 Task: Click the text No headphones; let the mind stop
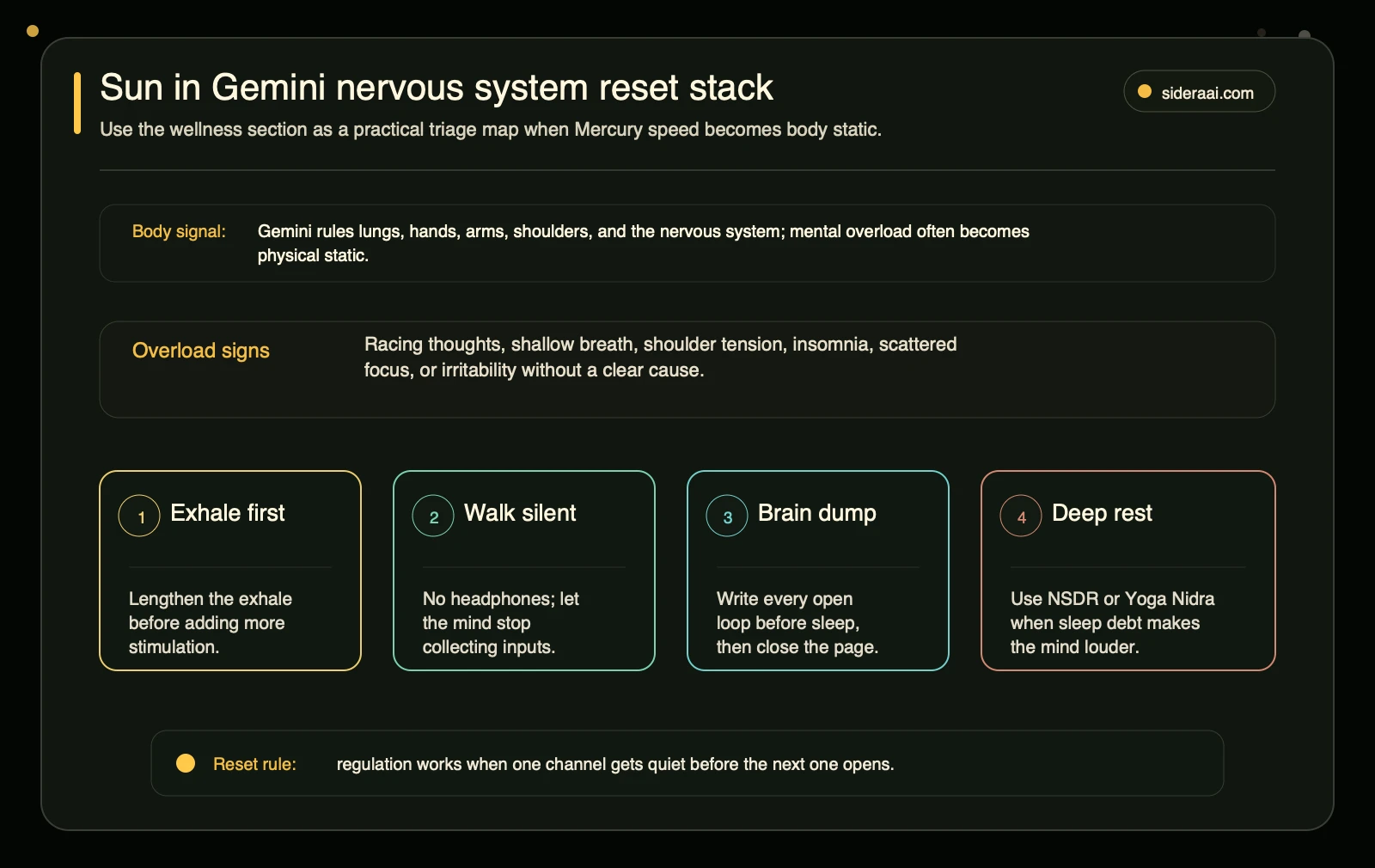click(x=501, y=623)
